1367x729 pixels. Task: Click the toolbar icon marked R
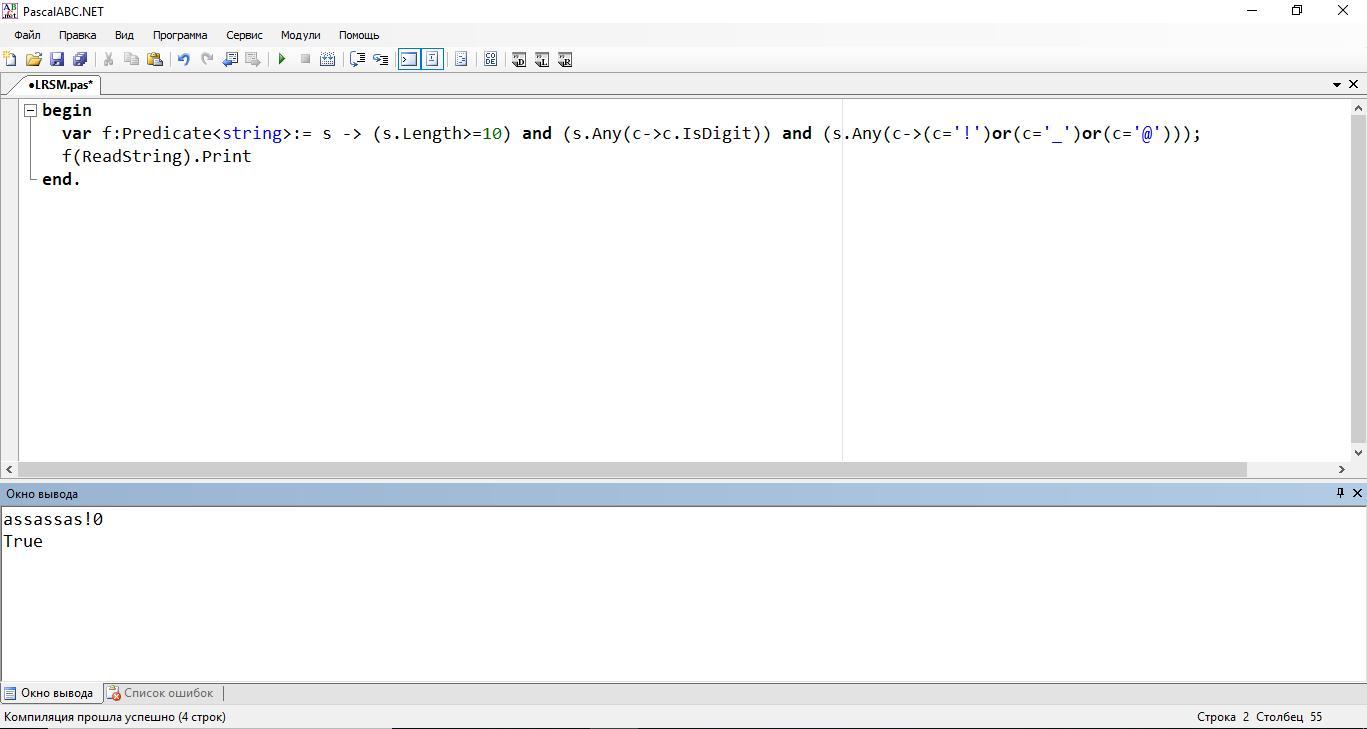pos(565,60)
